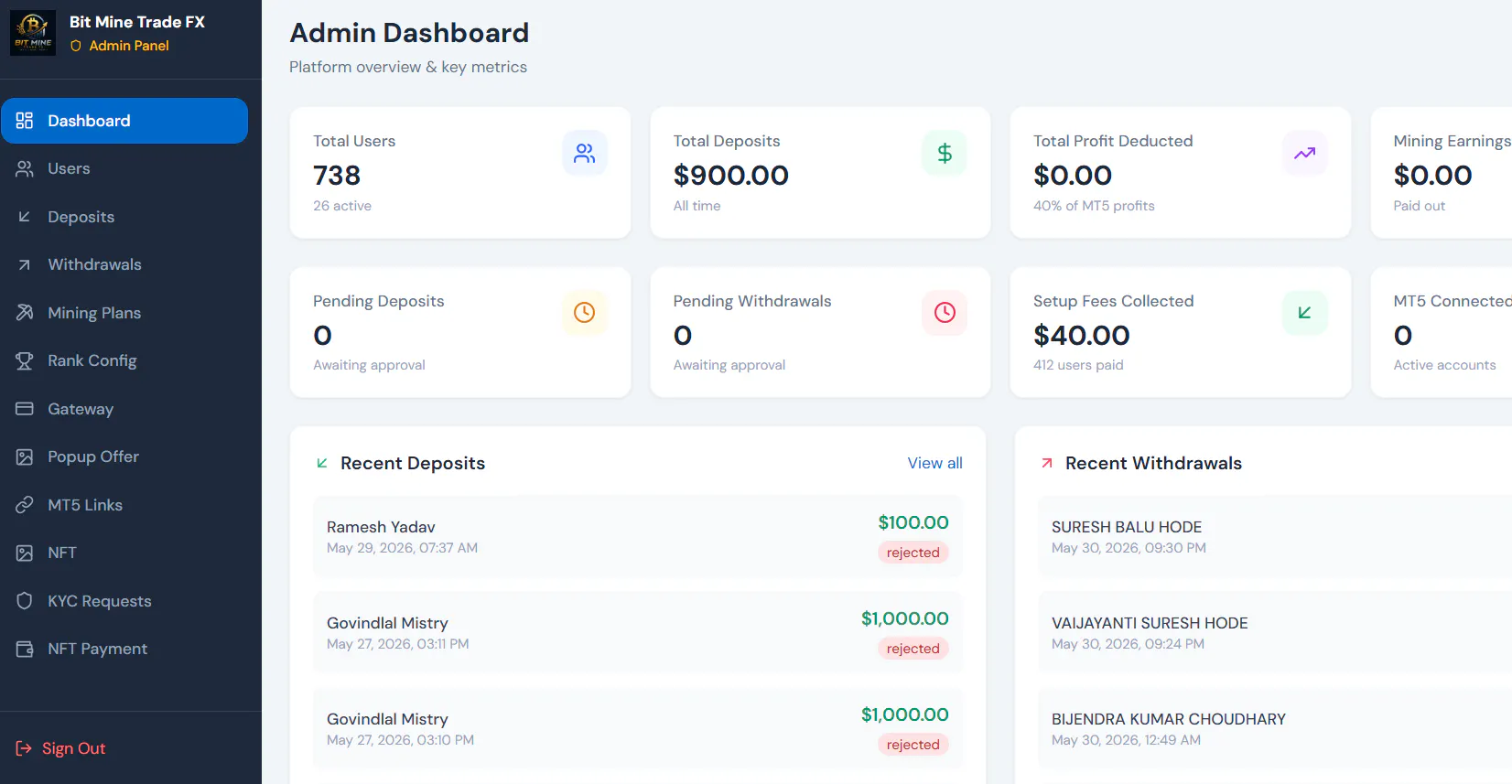1512x784 pixels.
Task: Click Govindlal Mistry's 03:10 PM deposit date
Action: click(400, 740)
